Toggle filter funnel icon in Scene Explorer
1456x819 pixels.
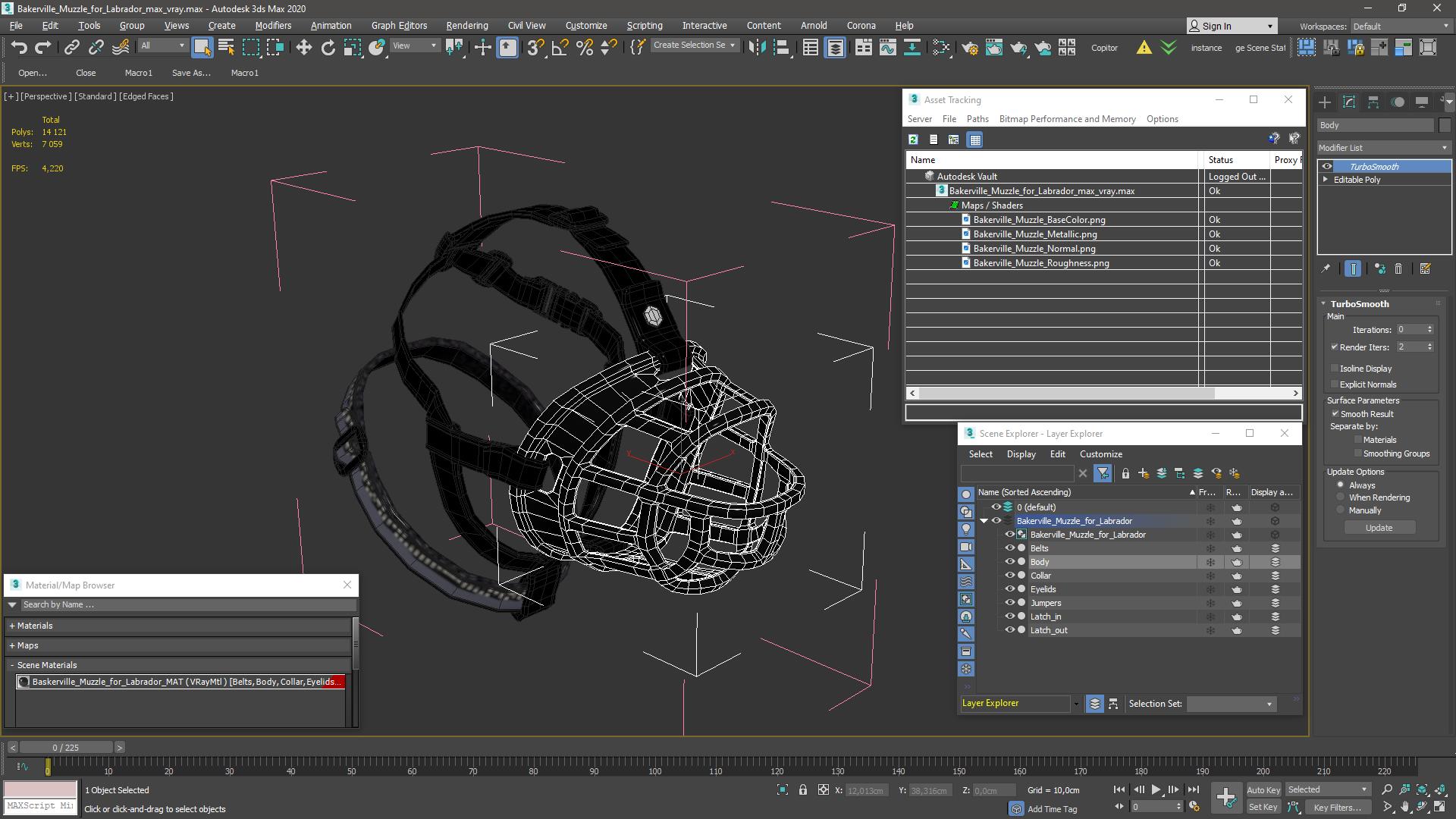[x=1103, y=473]
